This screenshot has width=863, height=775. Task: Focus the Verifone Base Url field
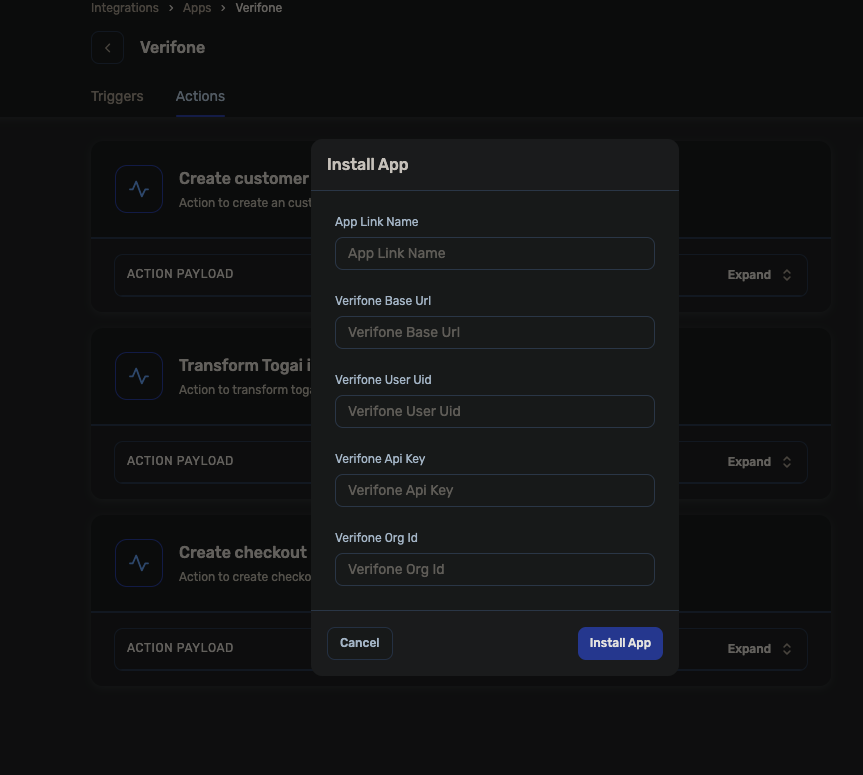(x=494, y=332)
